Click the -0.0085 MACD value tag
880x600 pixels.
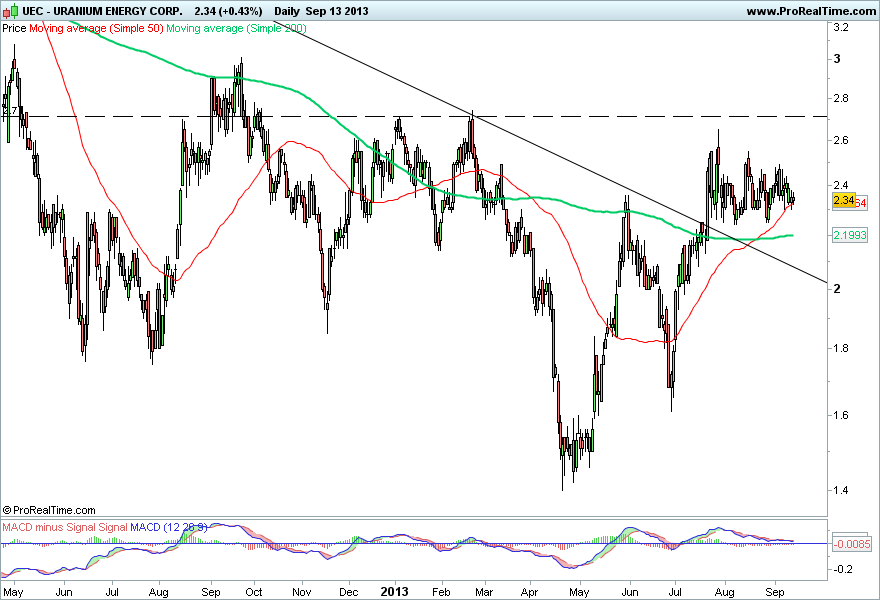852,543
